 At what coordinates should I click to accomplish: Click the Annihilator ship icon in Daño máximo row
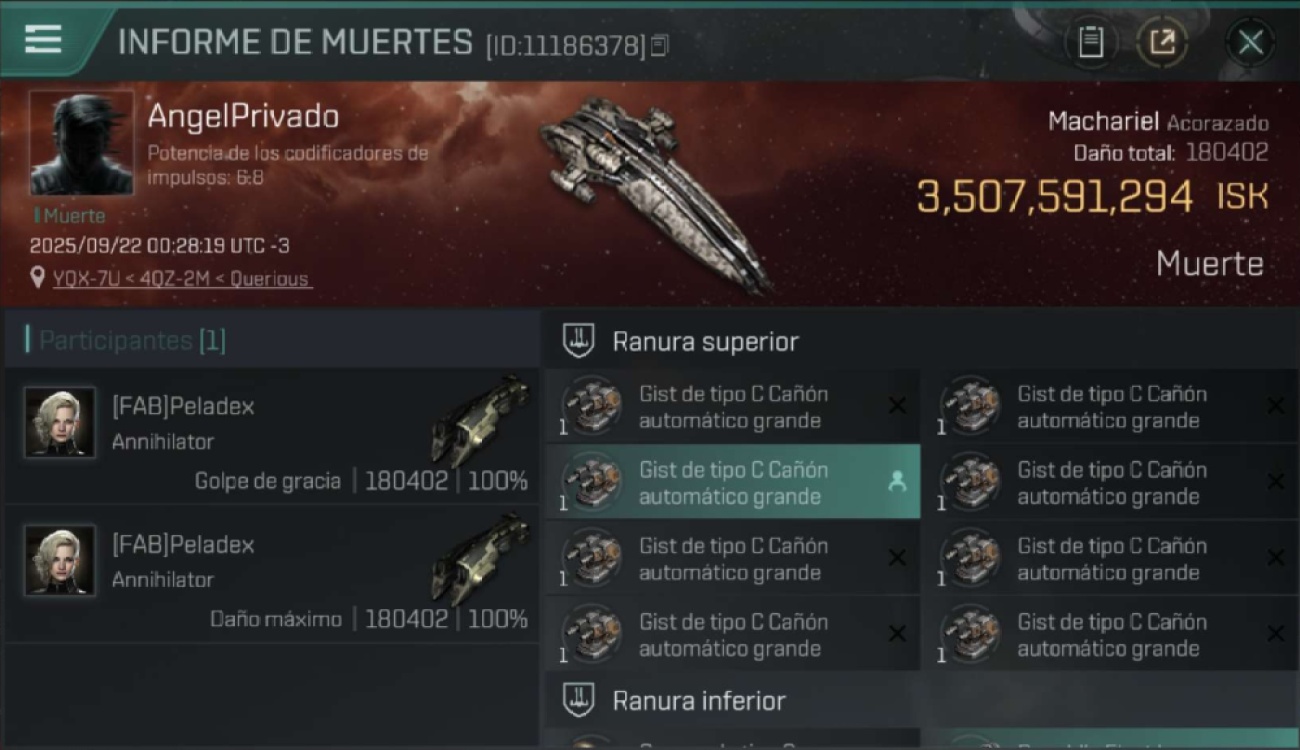480,558
